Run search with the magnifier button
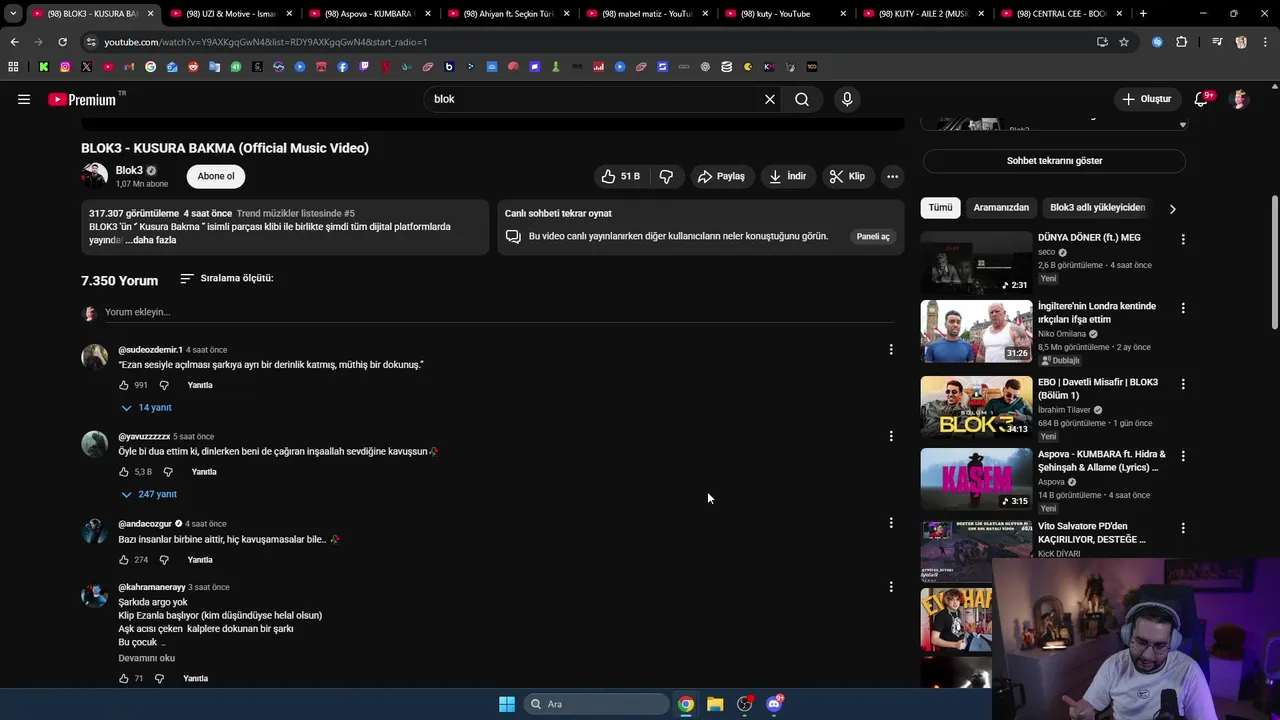Viewport: 1280px width, 720px height. (x=802, y=99)
